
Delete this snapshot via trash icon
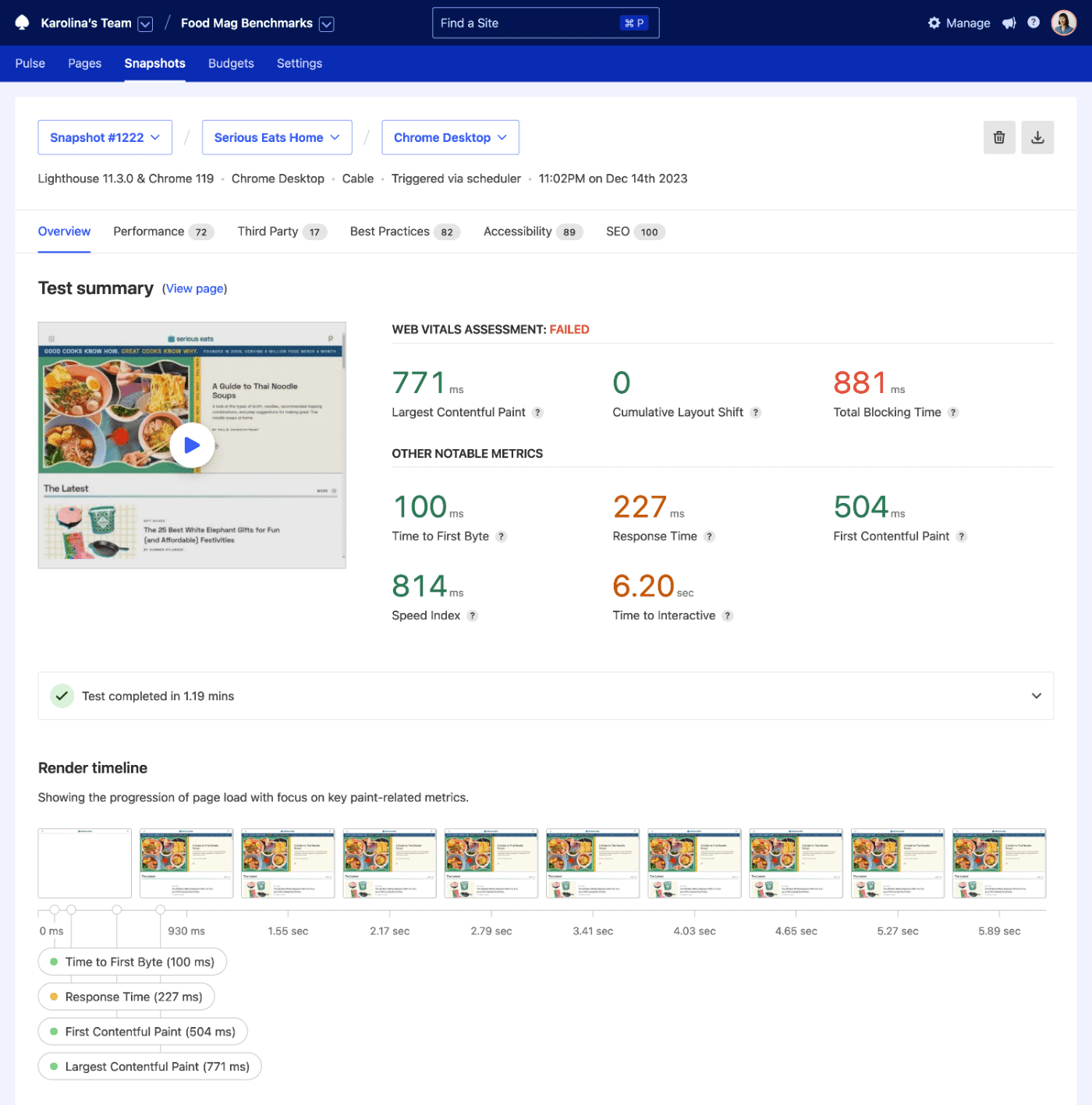click(x=999, y=137)
